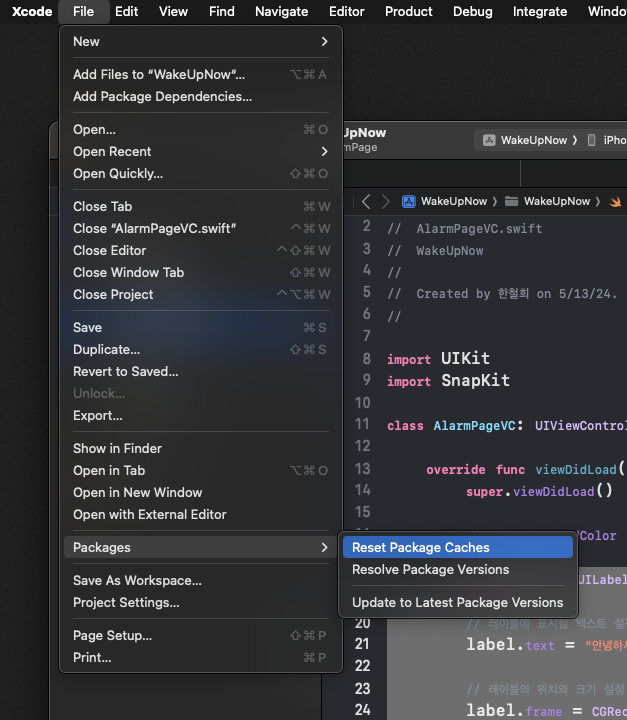
Task: Select Add Package Dependencies…
Action: (201, 96)
